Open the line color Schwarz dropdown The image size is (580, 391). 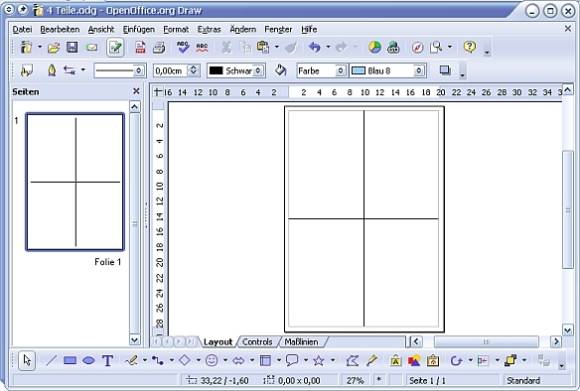click(x=258, y=70)
